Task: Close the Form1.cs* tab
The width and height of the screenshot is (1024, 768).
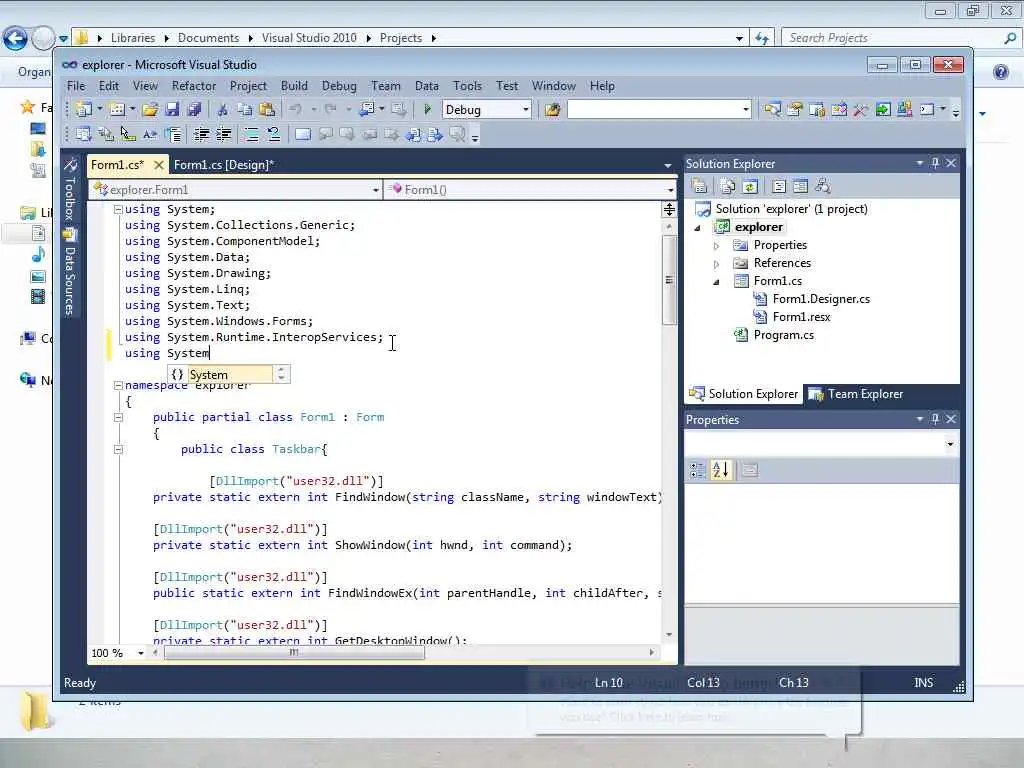Action: 158,165
